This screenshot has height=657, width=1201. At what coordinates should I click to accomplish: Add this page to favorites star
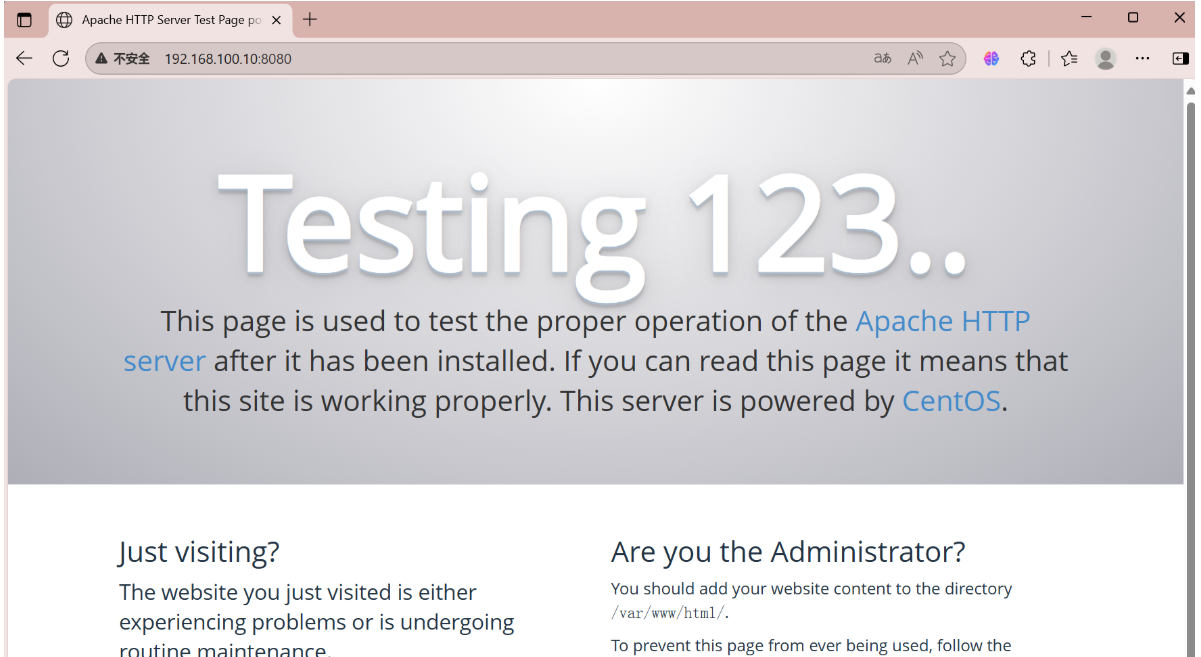[x=947, y=59]
